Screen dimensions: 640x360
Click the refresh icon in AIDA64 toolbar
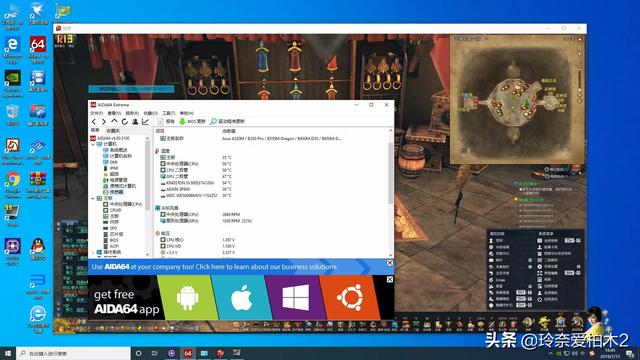click(x=124, y=122)
